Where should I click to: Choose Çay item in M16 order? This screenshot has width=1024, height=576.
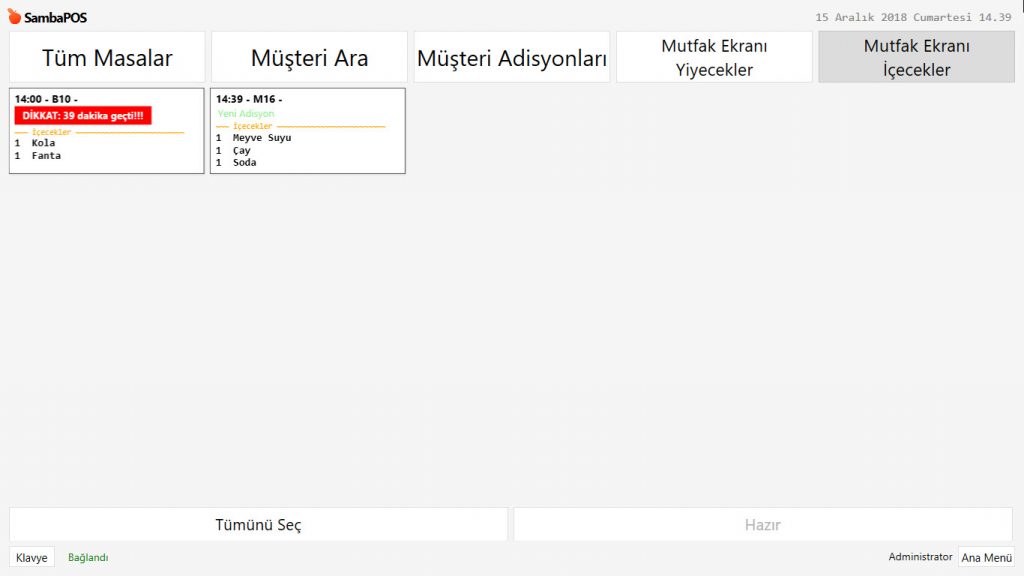tap(242, 150)
